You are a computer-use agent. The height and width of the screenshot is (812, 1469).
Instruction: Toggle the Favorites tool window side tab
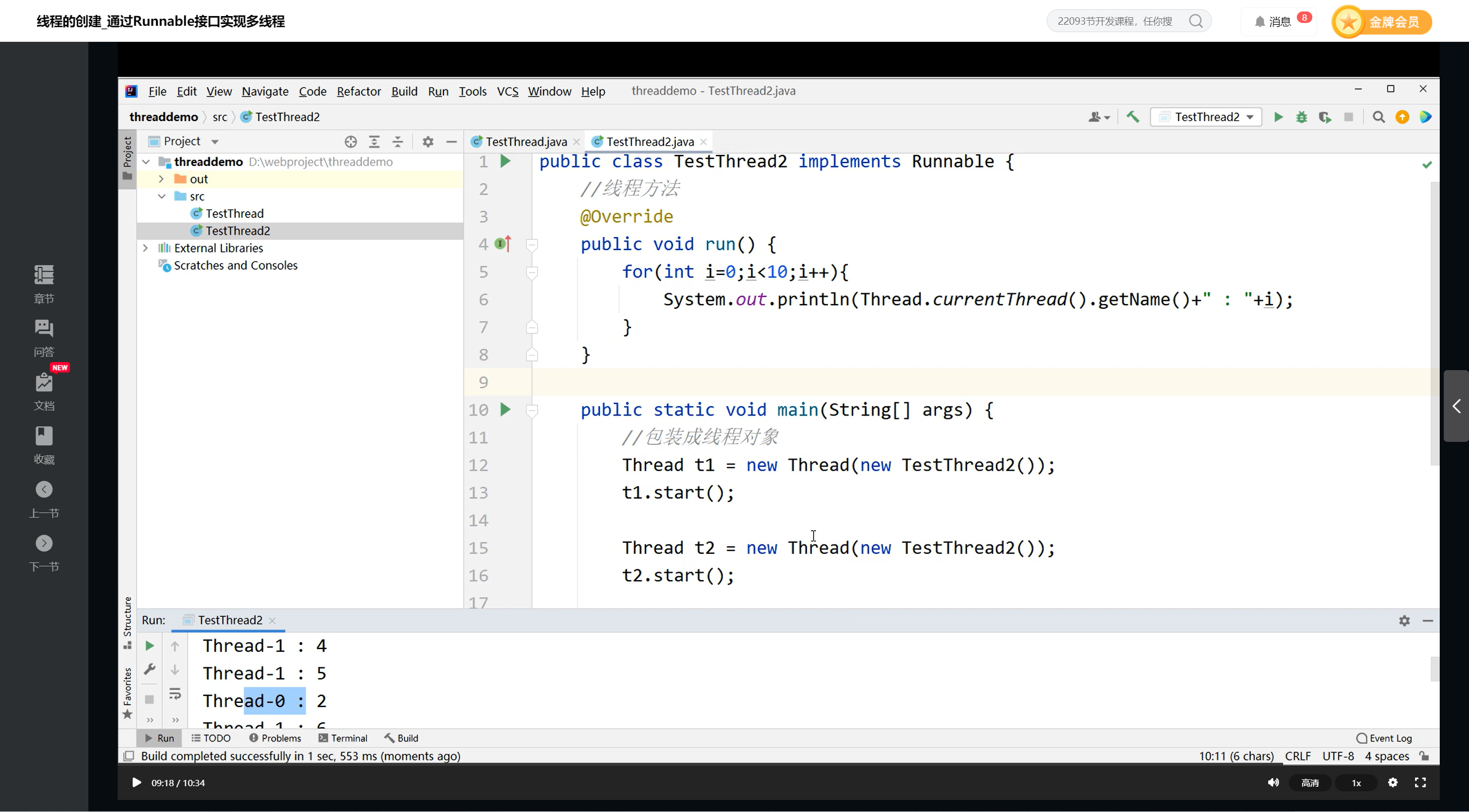(127, 693)
